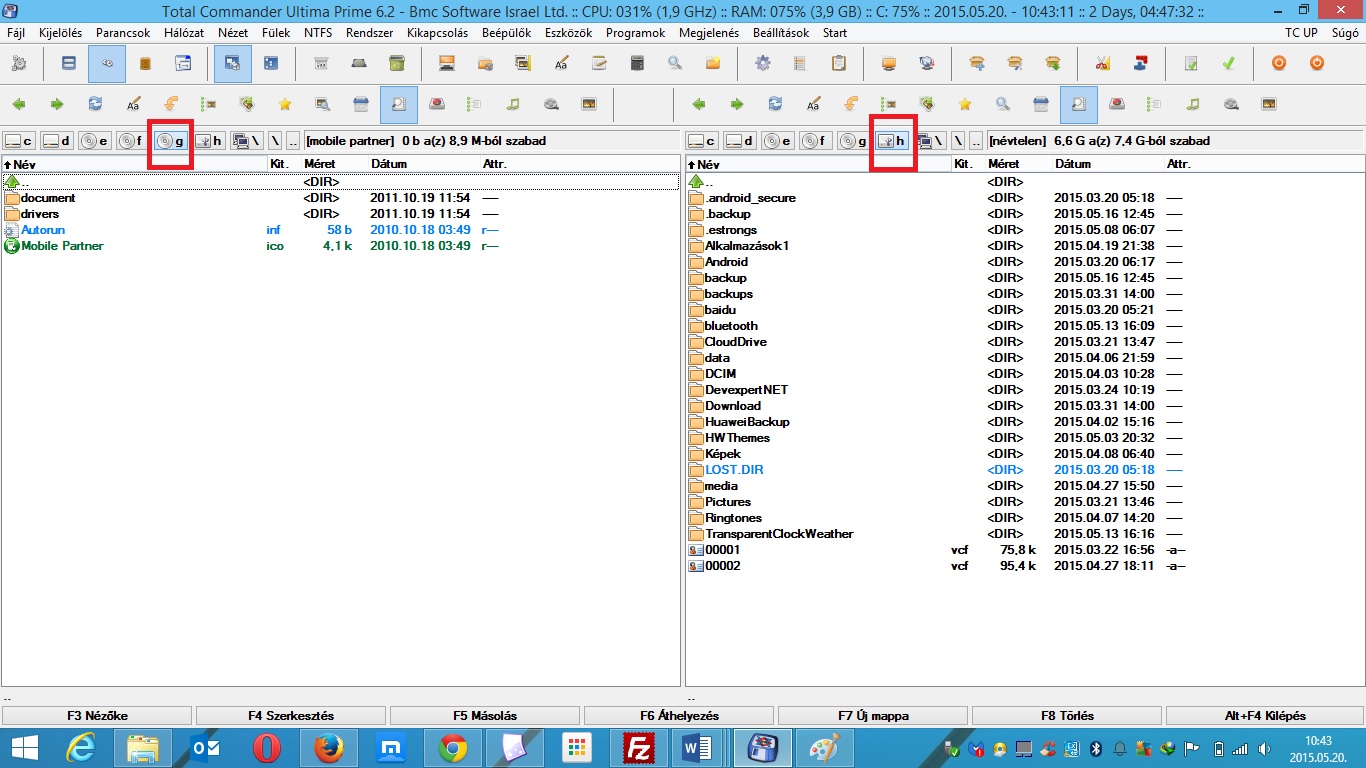Toggle the highlighted dual-window button in main toolbar

(233, 63)
